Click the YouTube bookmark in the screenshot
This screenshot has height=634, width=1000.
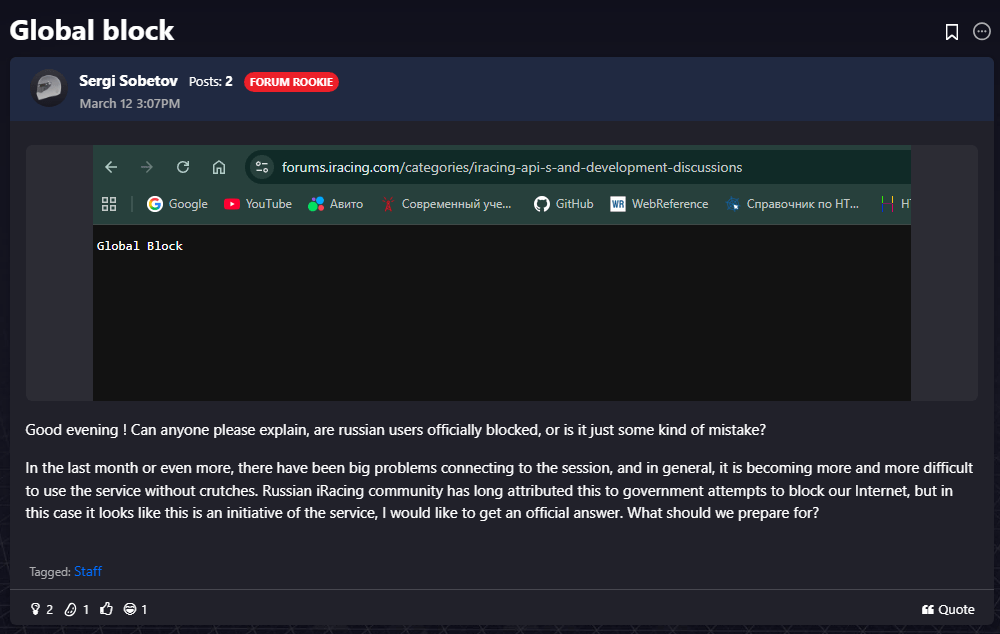(258, 204)
